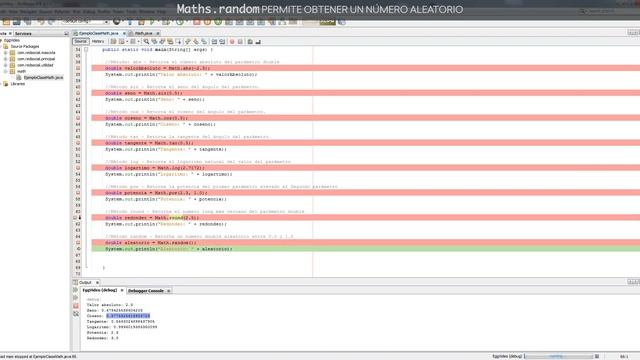Screen dimensions: 640x360
Task: Click the Find Previous Occurrence icon
Action: pos(154,42)
